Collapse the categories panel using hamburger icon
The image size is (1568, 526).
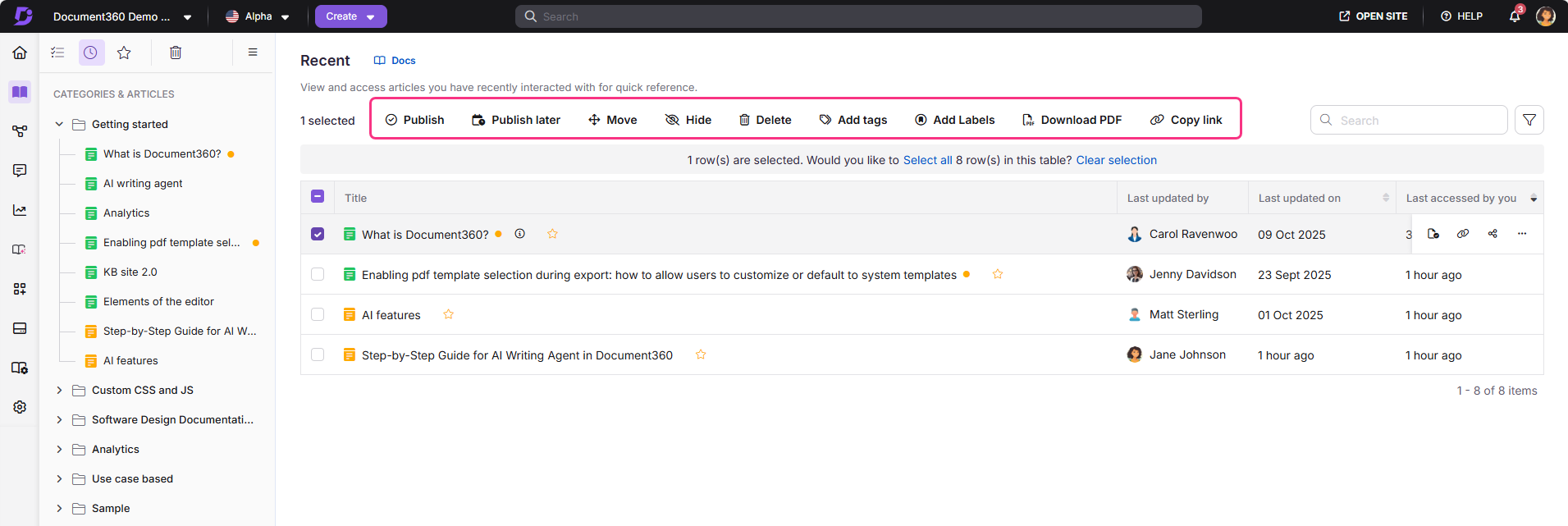(253, 53)
